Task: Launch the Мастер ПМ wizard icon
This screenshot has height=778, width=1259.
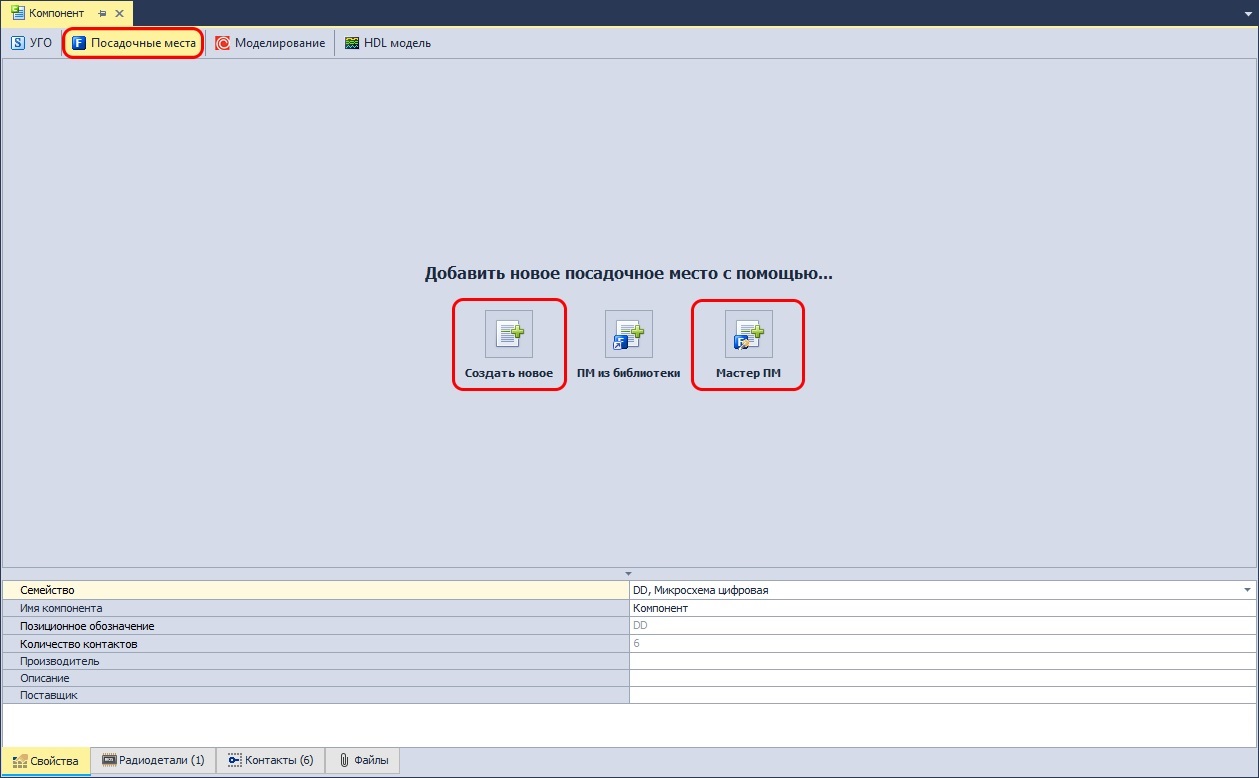Action: click(x=748, y=334)
